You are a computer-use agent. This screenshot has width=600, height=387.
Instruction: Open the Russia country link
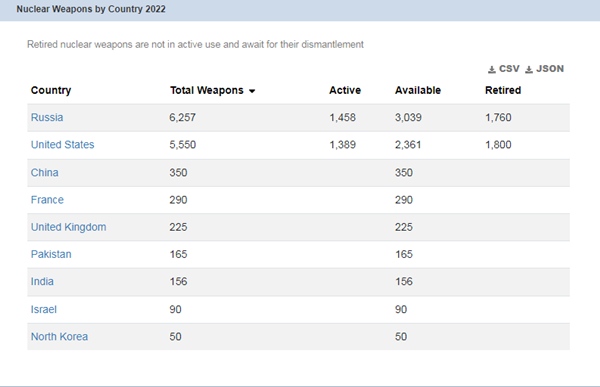click(x=47, y=118)
